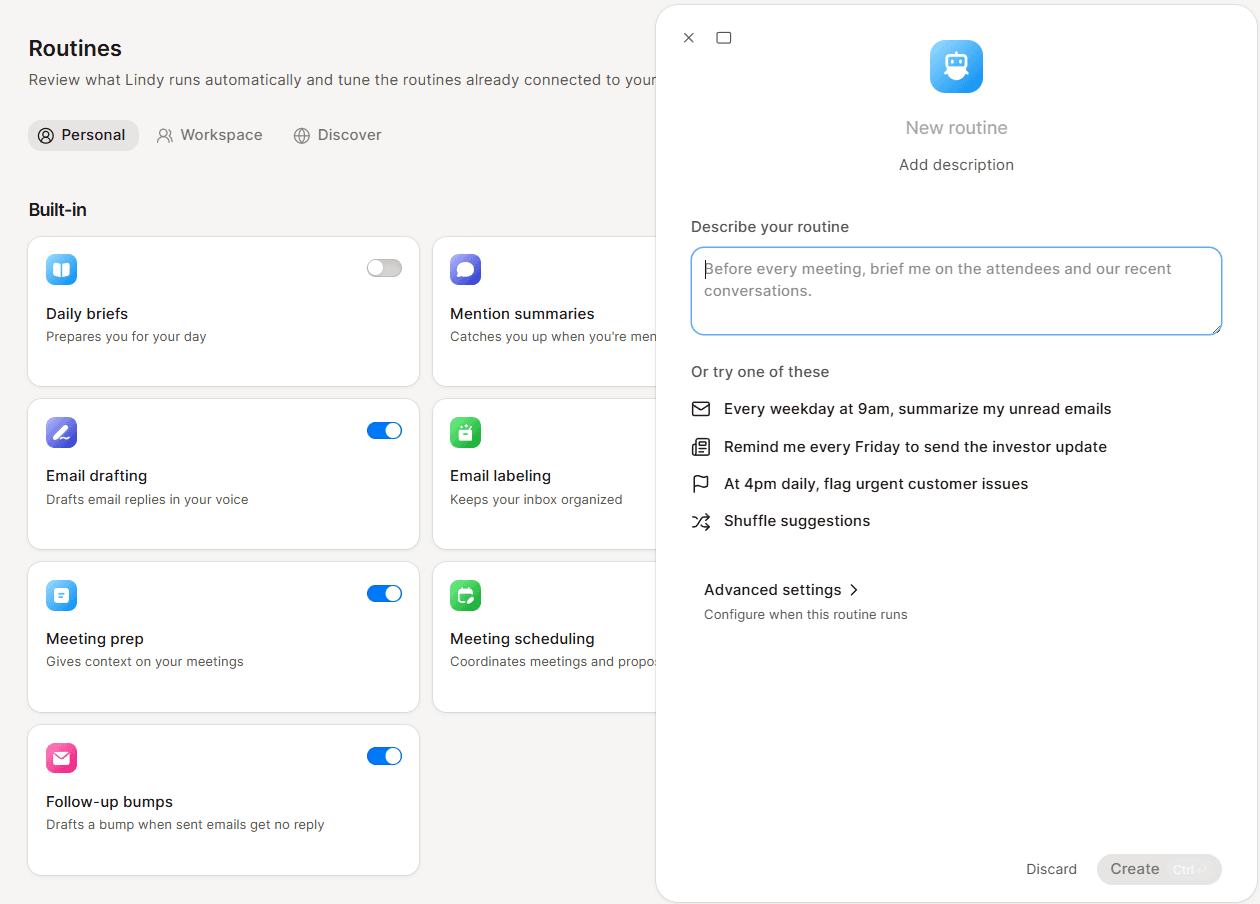1260x904 pixels.
Task: Click the people icon in the Workspace tab
Action: (165, 136)
